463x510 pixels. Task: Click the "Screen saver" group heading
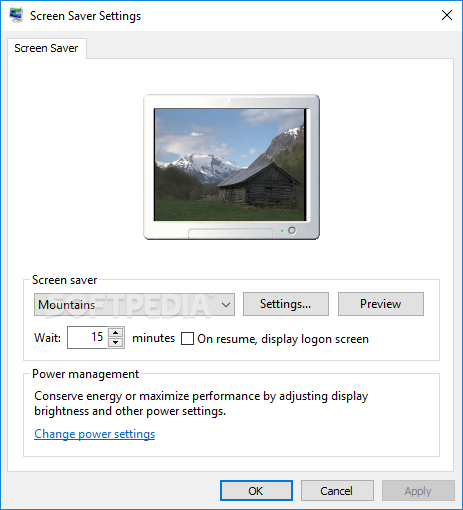tap(64, 280)
